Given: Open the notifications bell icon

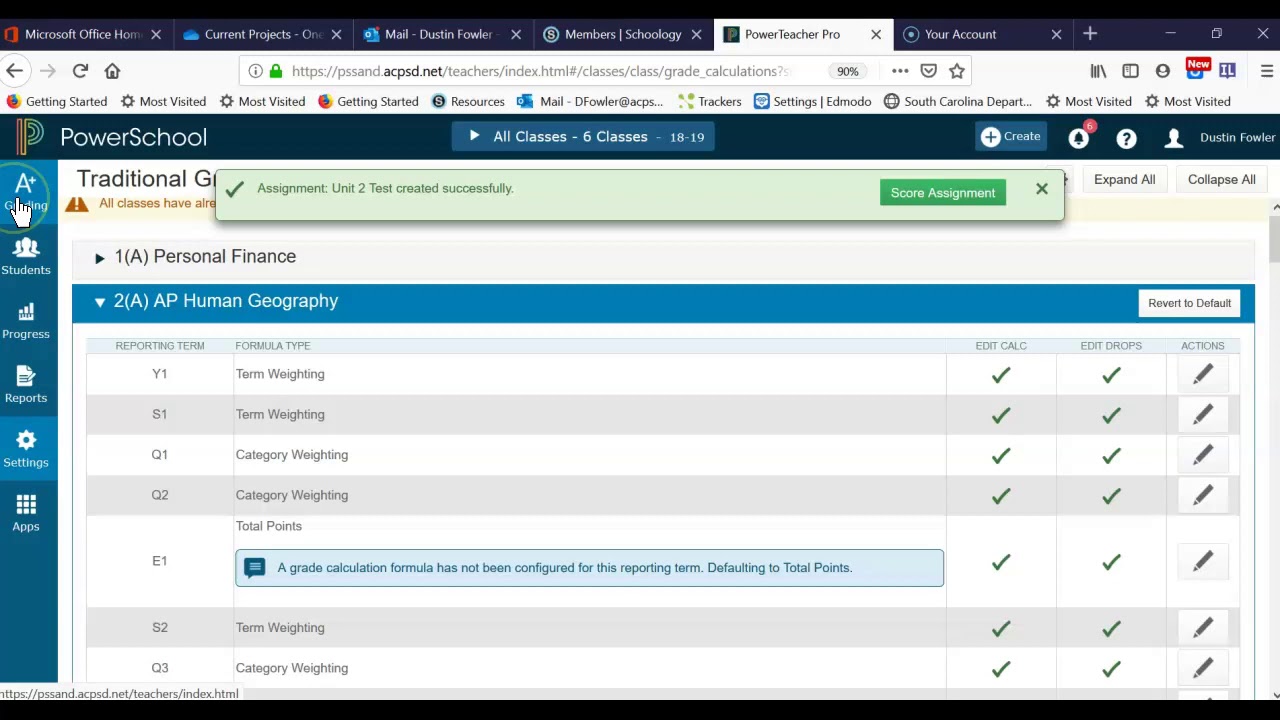Looking at the screenshot, I should (1079, 137).
